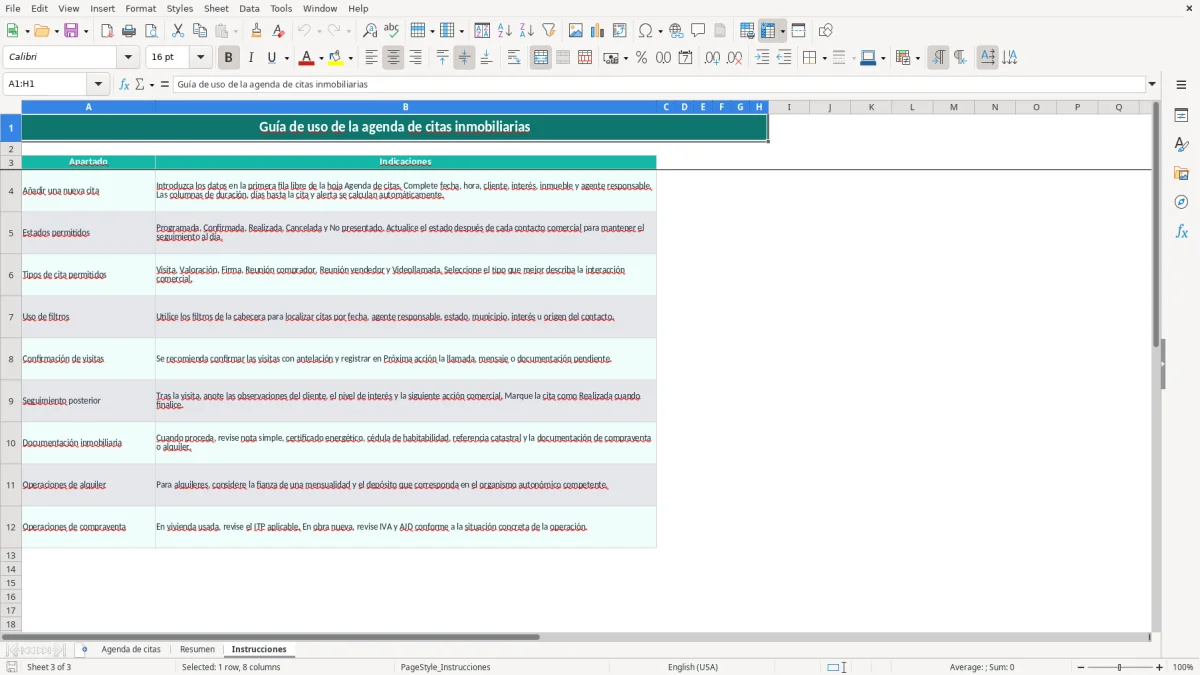This screenshot has width=1200, height=675.
Task: Toggle Italic formatting
Action: coord(250,58)
